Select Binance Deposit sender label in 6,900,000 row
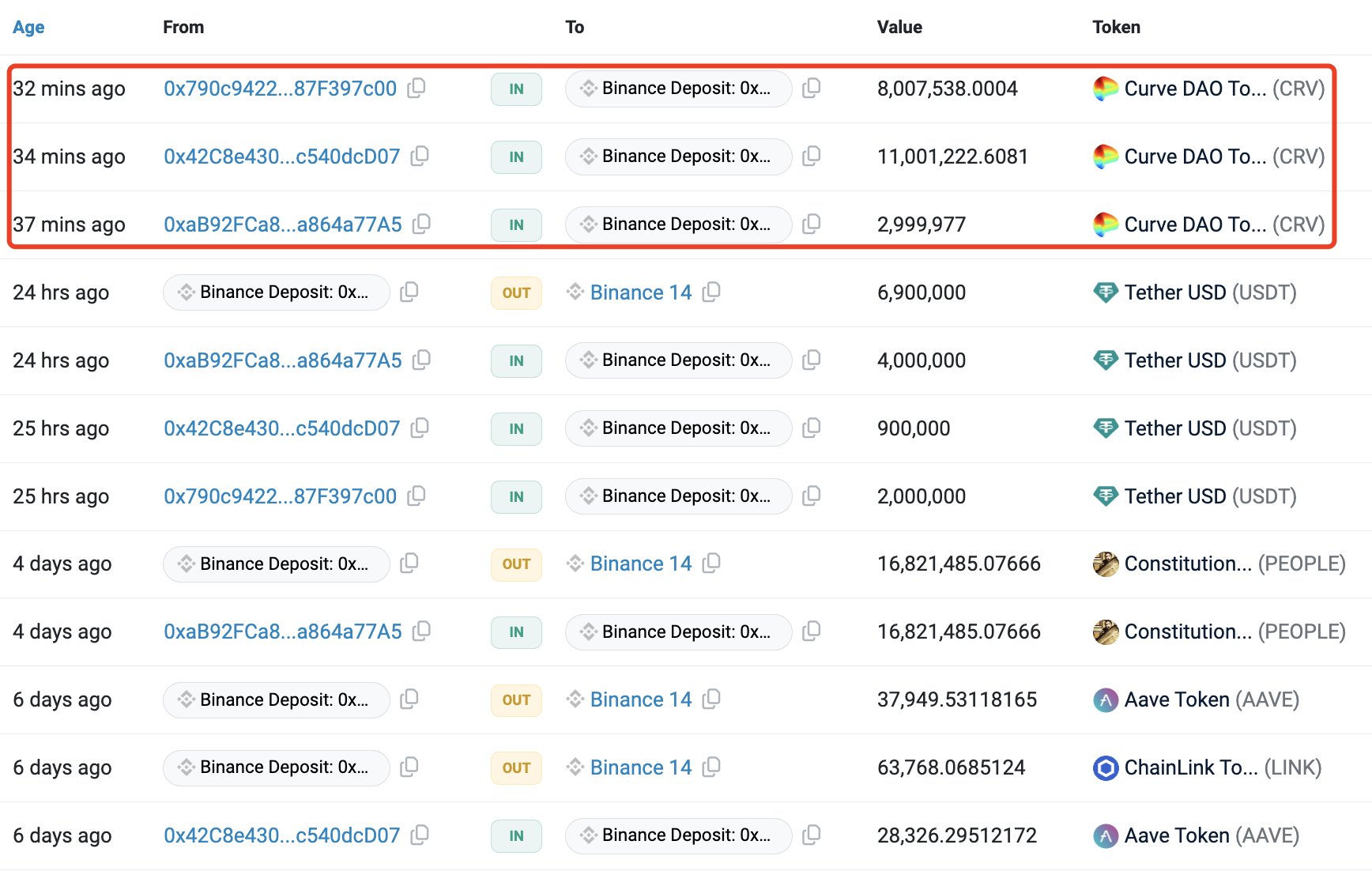Image resolution: width=1372 pixels, height=871 pixels. [x=277, y=292]
